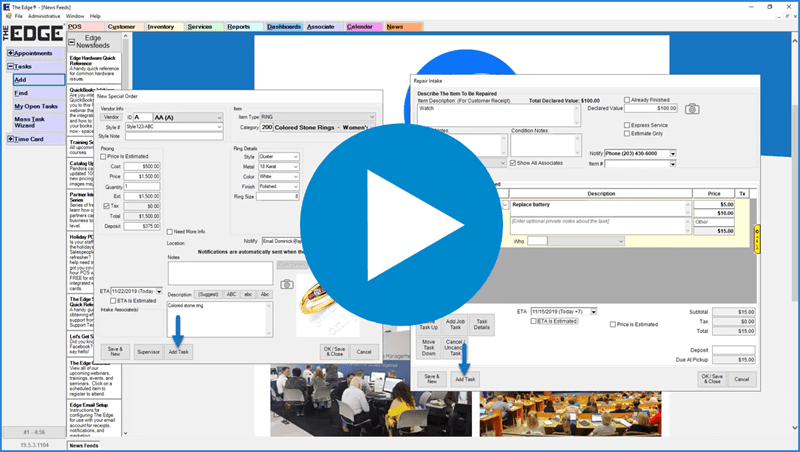Toggle ETA Is Estimated in New Special Order
The width and height of the screenshot is (800, 452).
coord(113,301)
